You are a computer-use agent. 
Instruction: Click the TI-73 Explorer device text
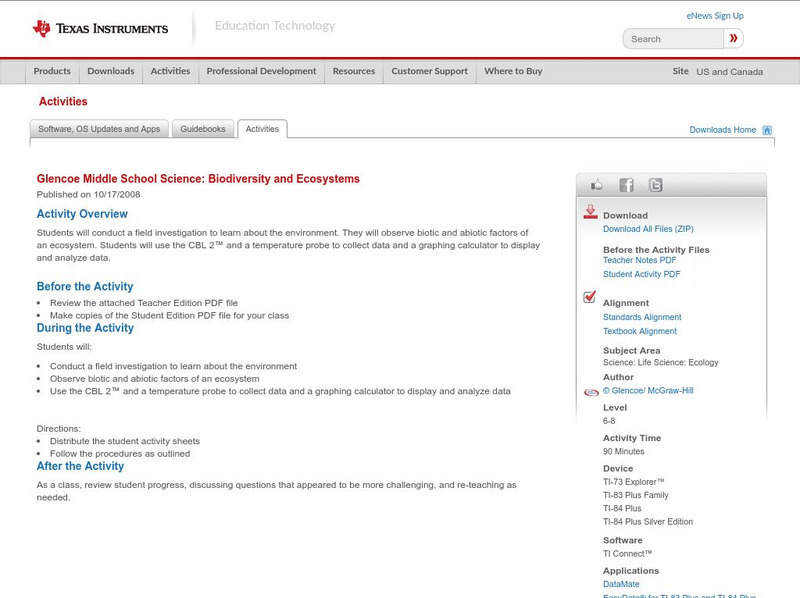click(x=634, y=482)
